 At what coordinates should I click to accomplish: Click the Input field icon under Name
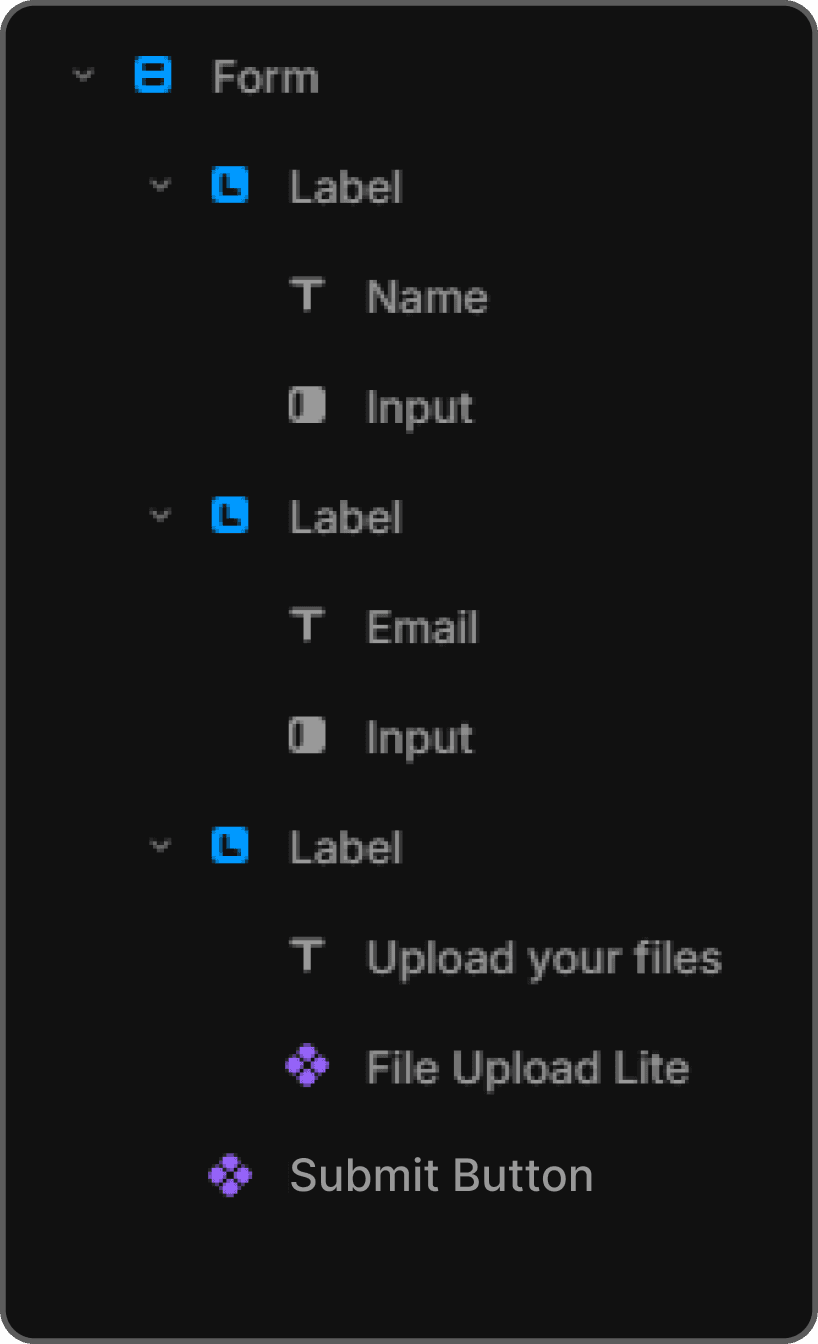[306, 406]
